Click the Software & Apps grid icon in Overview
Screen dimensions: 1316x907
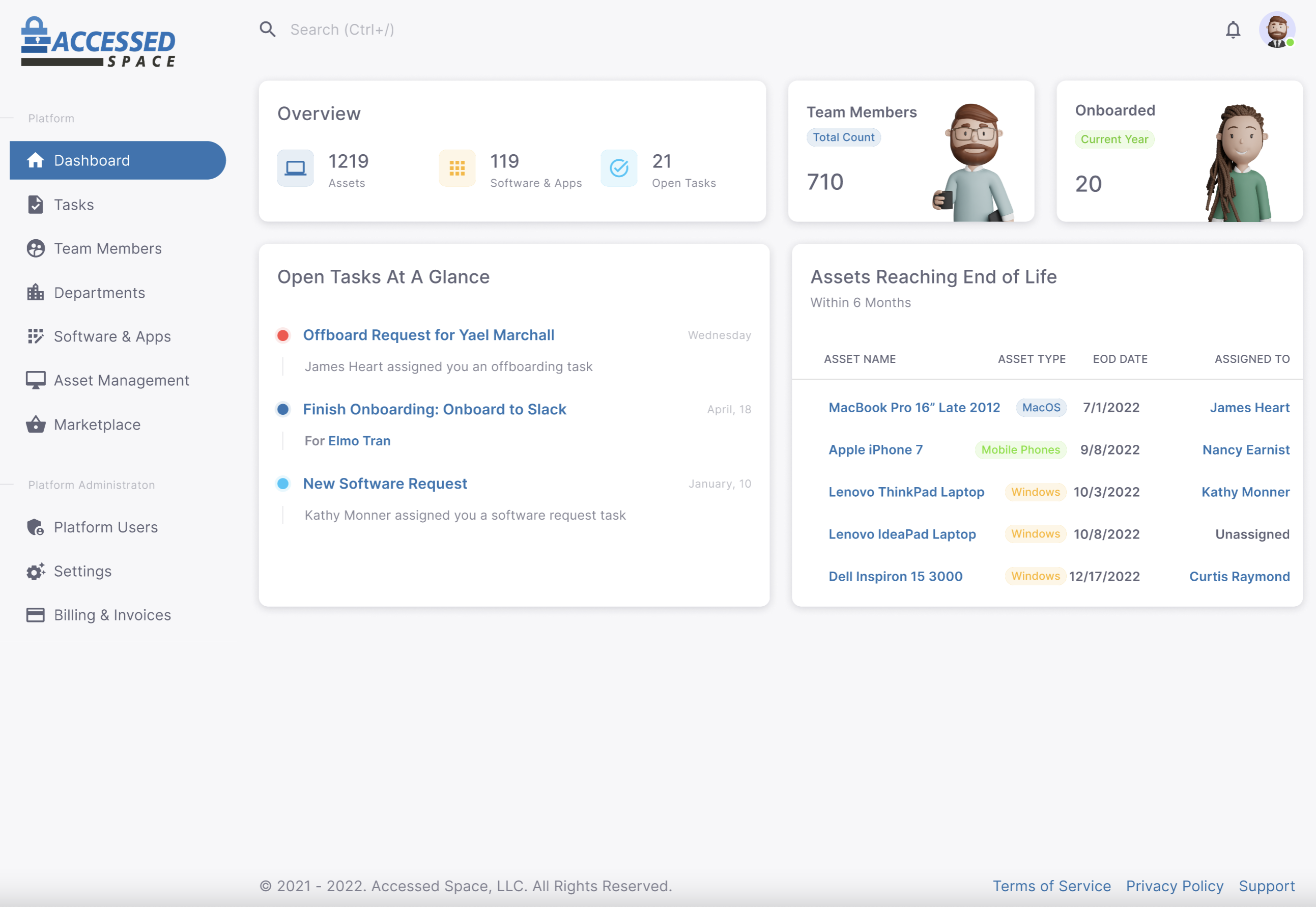[457, 168]
